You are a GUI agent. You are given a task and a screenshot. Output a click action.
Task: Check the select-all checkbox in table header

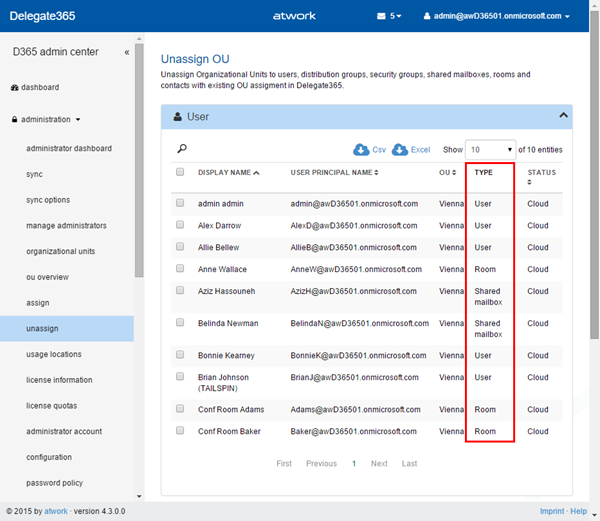(180, 172)
